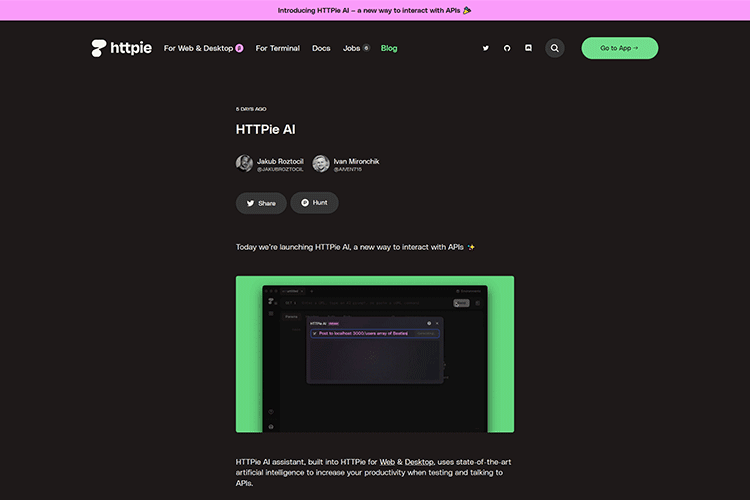Click the search magnifier button

554,48
